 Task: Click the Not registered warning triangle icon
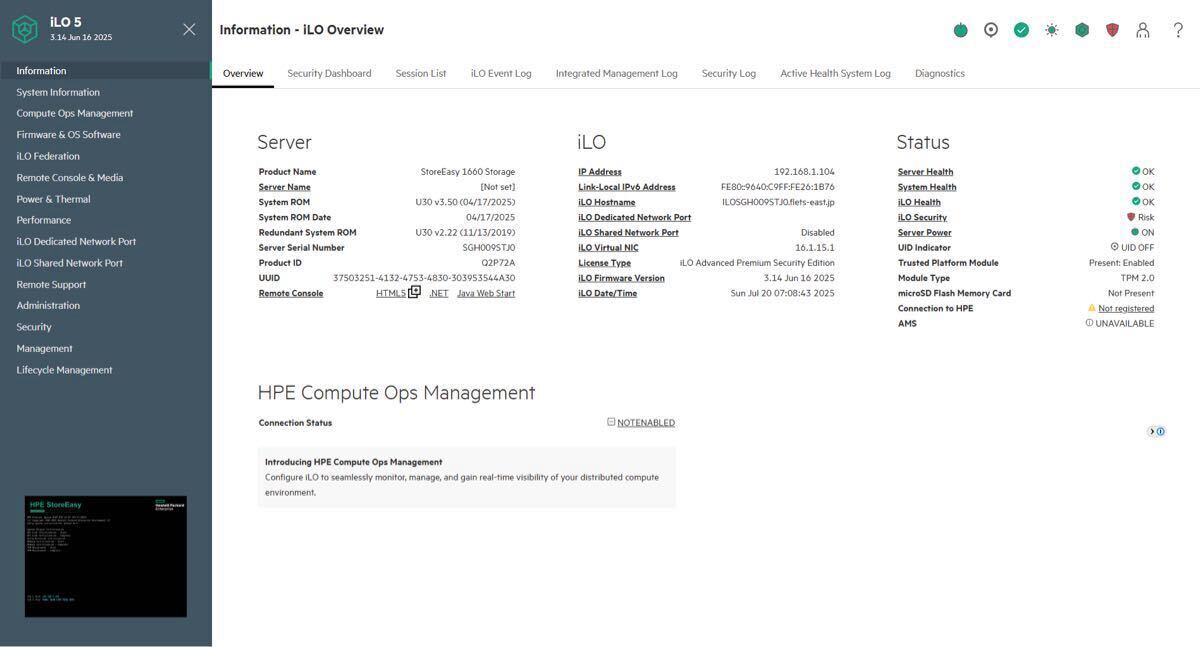click(1092, 308)
